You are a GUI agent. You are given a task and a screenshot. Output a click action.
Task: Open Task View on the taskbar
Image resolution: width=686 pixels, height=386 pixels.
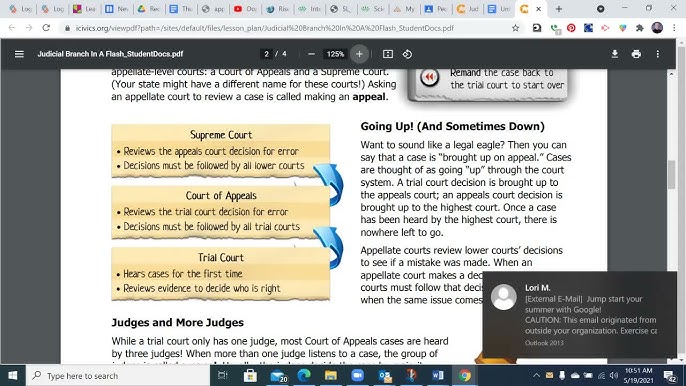(x=223, y=375)
